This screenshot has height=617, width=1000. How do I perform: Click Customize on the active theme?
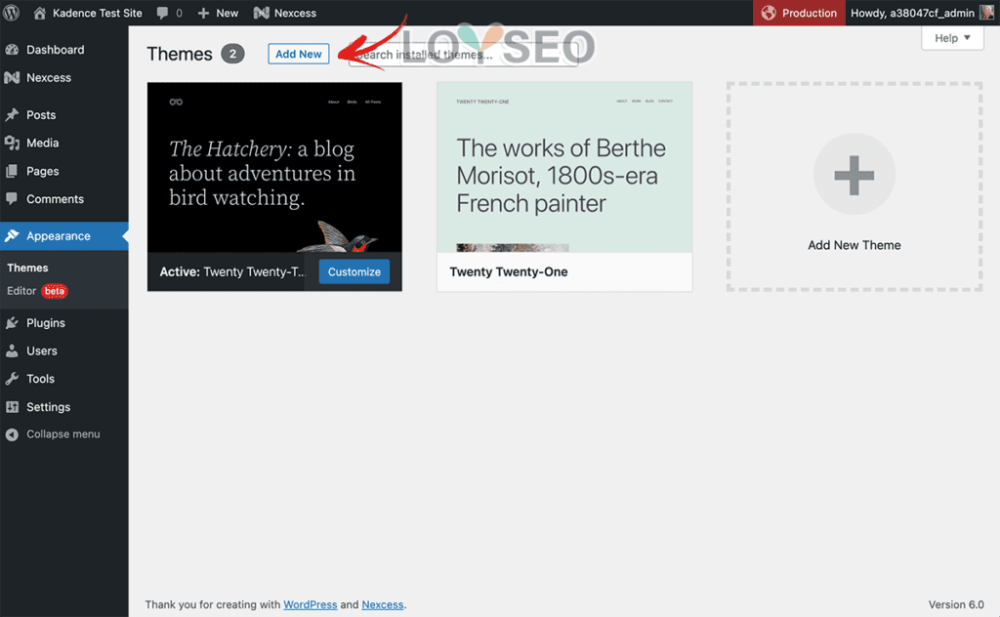(x=354, y=272)
